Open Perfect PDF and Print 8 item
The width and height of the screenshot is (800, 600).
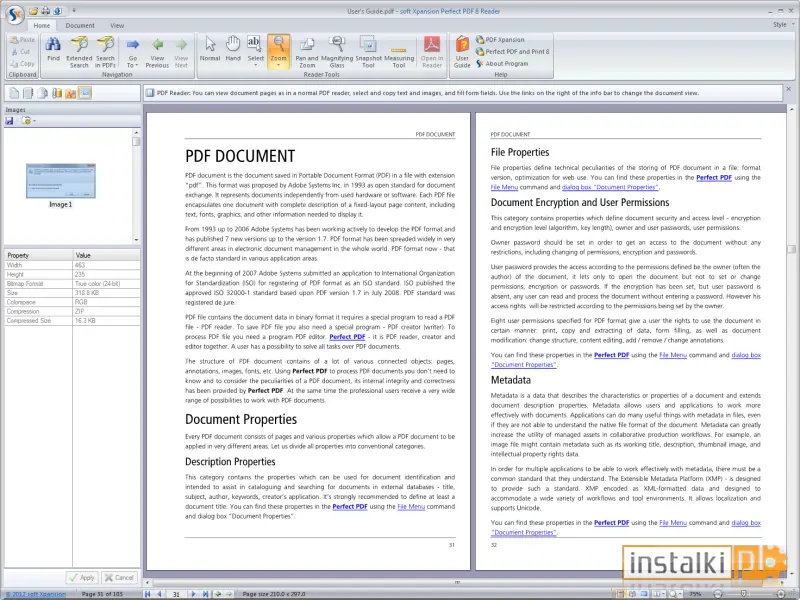512,52
